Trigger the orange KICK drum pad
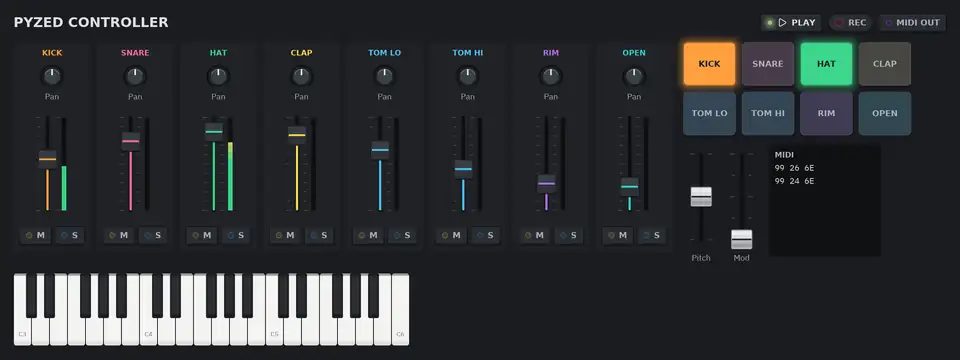Screen dimensions: 960x360 709,64
